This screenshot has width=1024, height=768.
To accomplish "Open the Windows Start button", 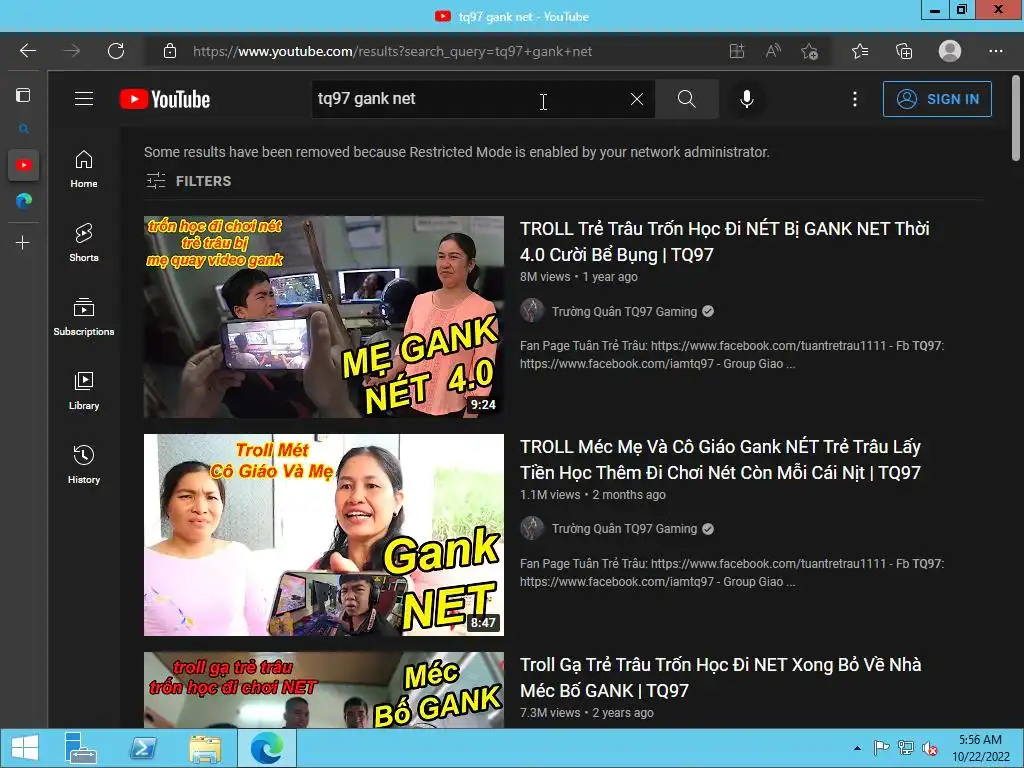I will pos(25,748).
